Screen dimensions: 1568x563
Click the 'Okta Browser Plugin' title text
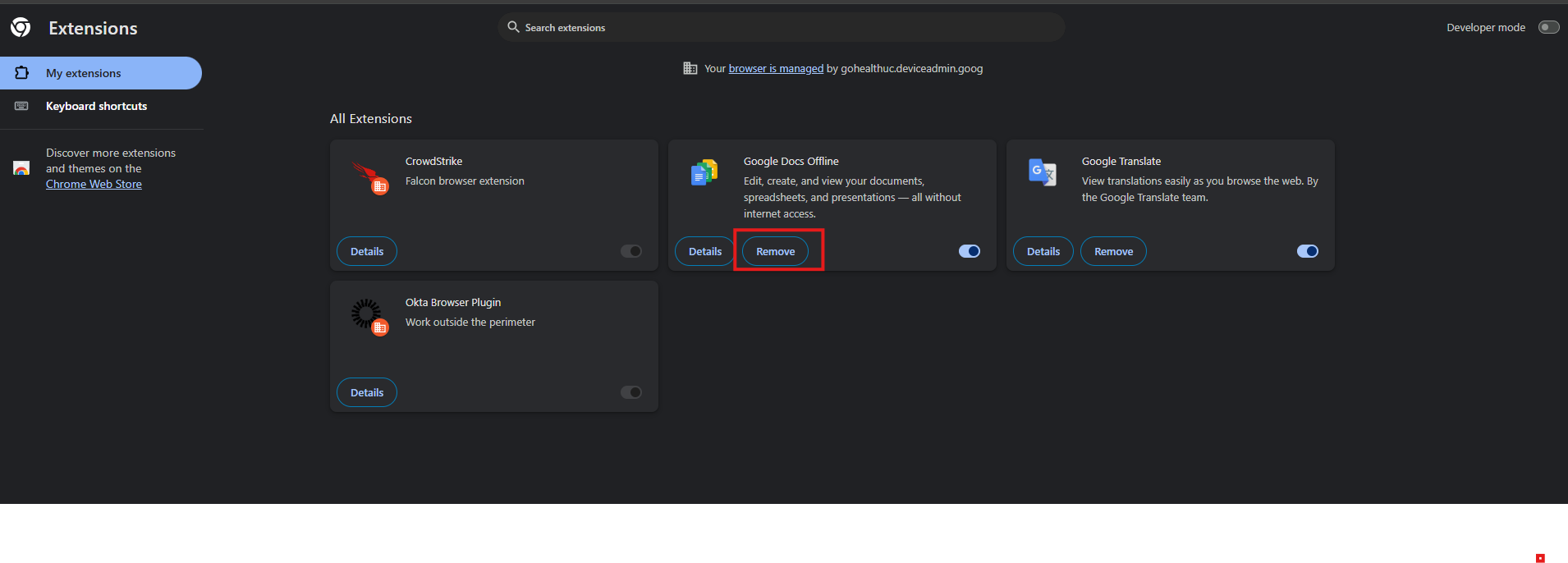click(453, 302)
